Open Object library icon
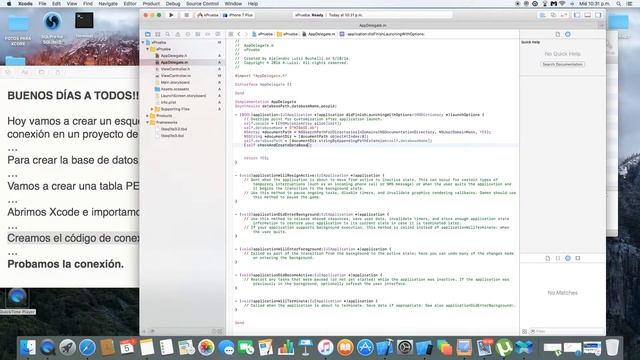Image resolution: width=640 pixels, height=360 pixels. click(x=568, y=258)
